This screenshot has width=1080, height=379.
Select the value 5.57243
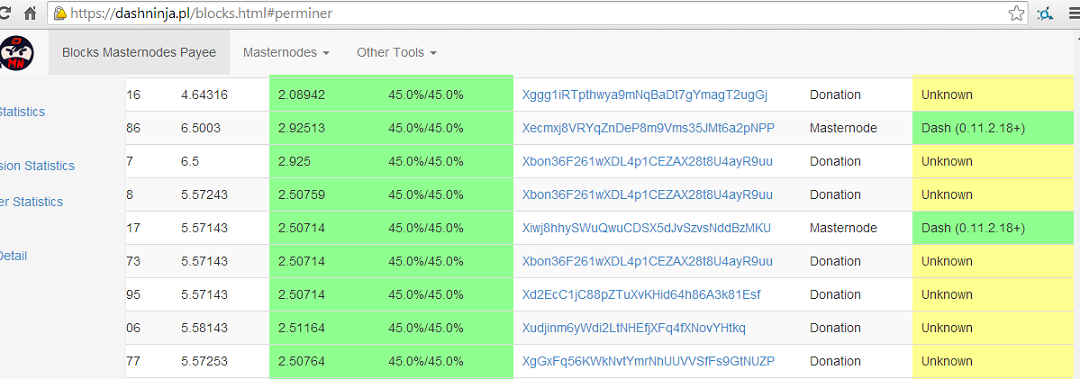[204, 194]
